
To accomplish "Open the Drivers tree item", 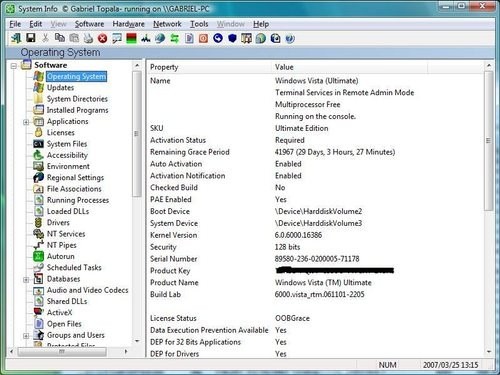I will tap(58, 223).
